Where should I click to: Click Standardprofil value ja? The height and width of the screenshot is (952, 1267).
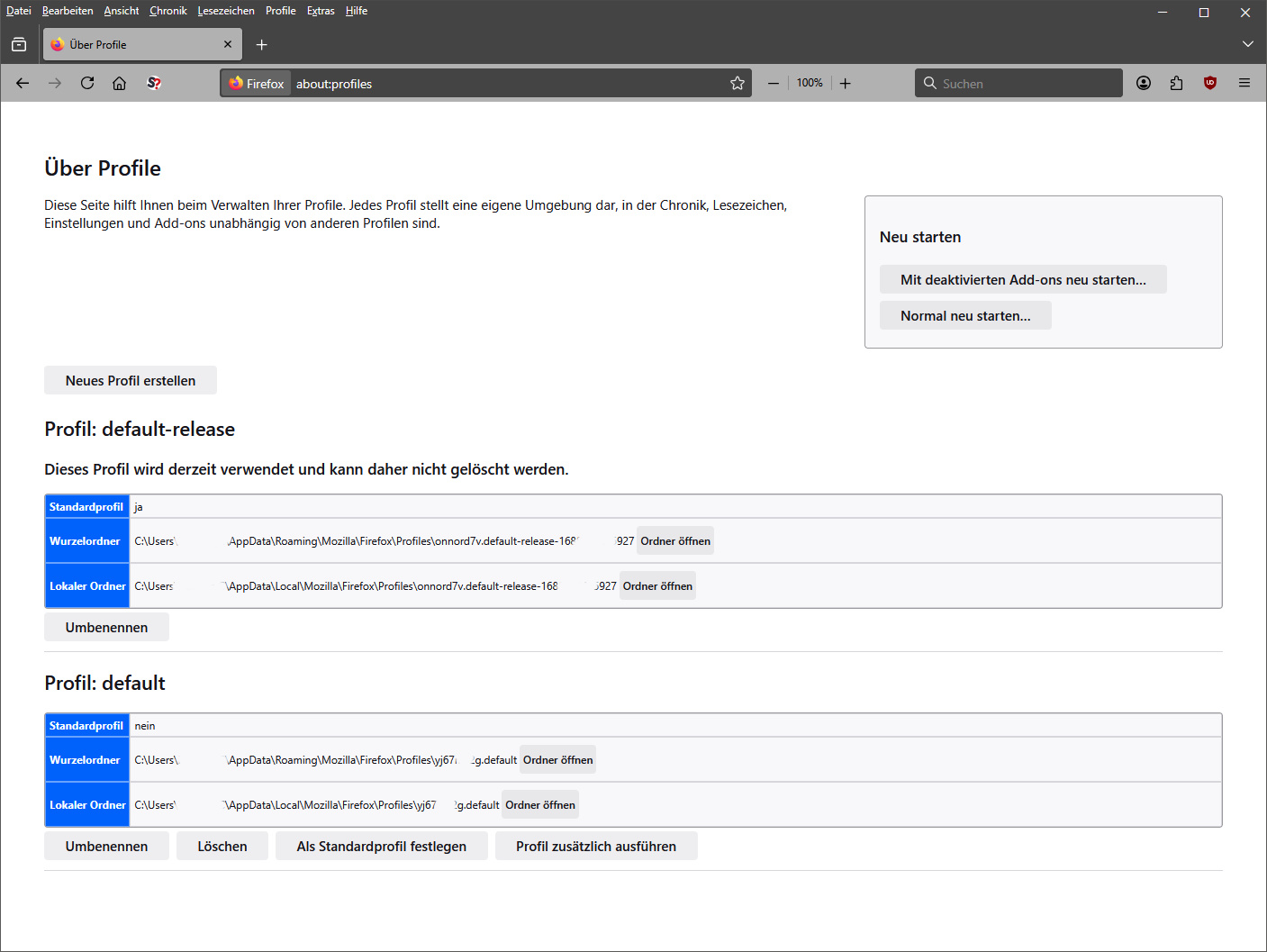pos(139,507)
